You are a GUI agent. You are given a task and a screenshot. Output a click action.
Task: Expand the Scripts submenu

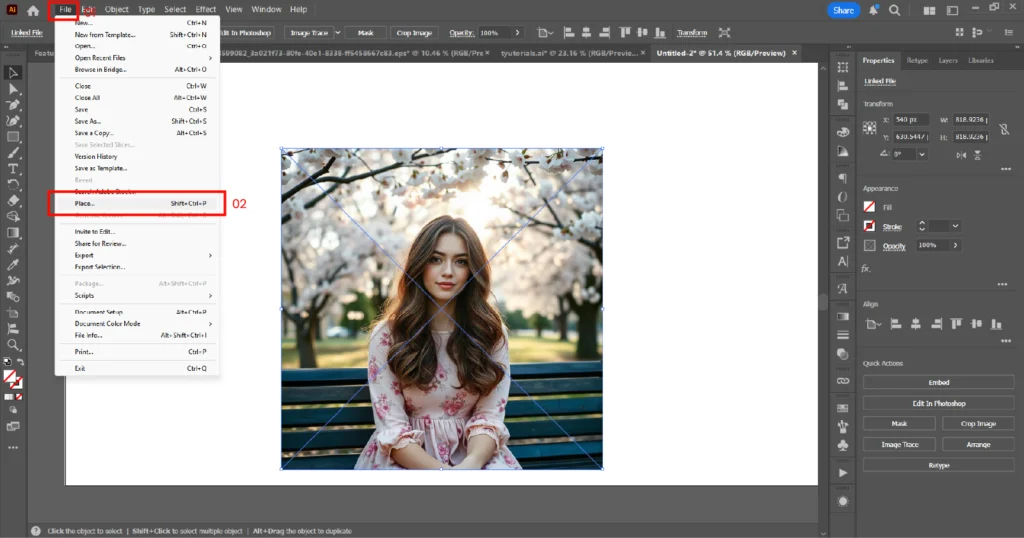tap(137, 296)
